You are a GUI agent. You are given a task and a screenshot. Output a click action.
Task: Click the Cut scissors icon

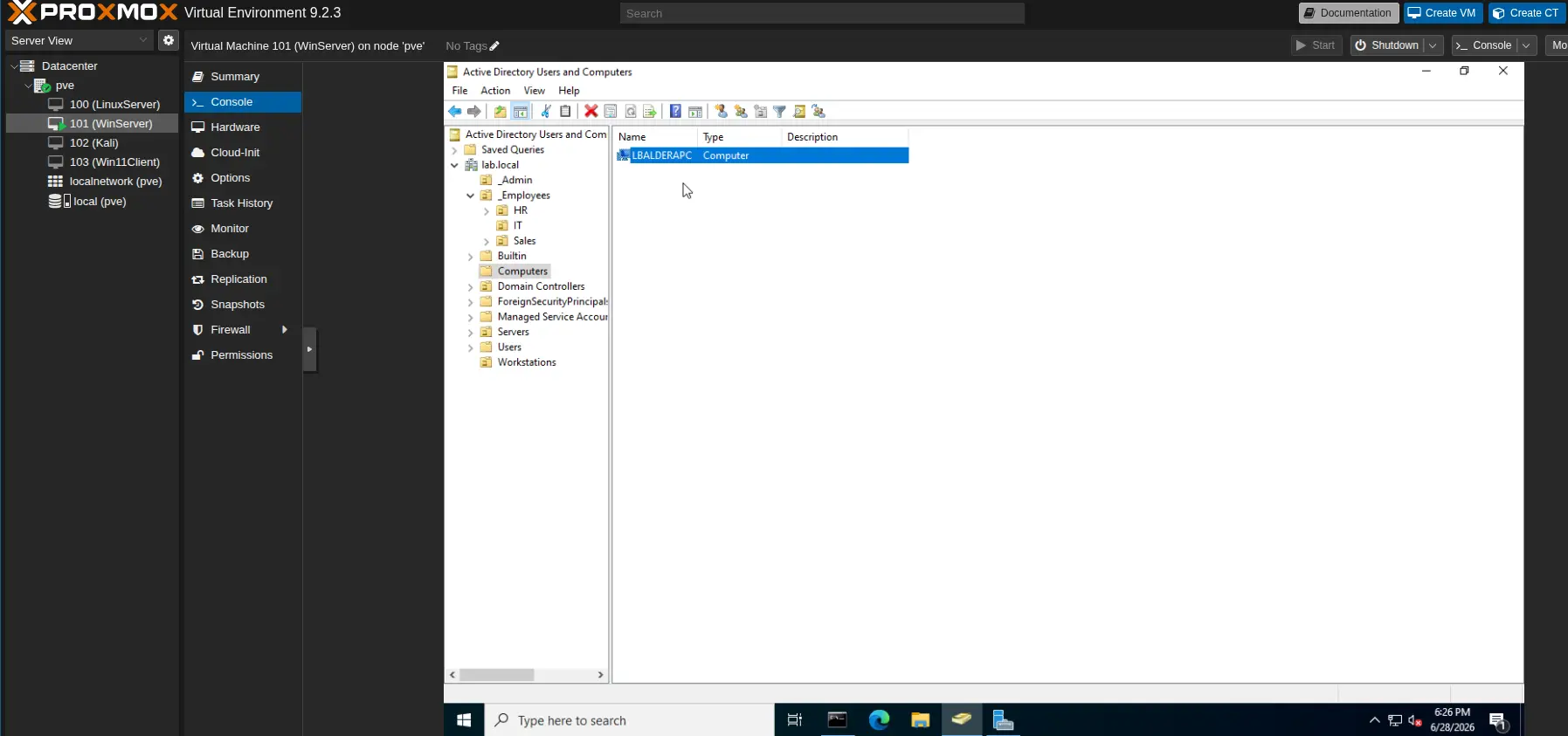(x=546, y=111)
